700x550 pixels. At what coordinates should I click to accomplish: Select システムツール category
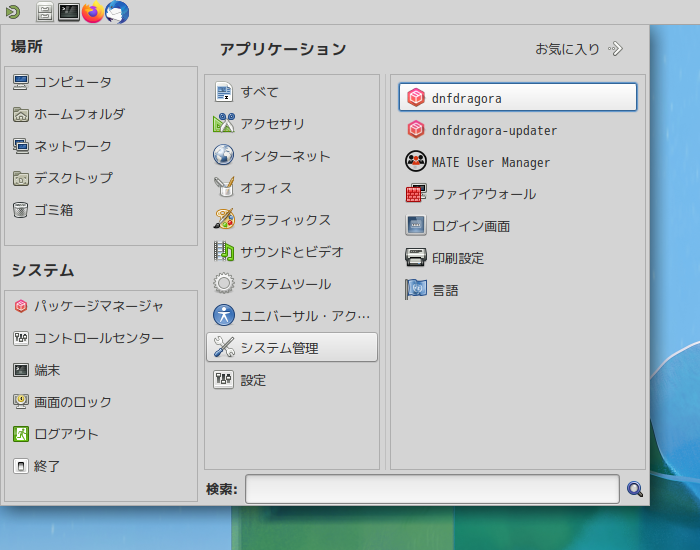click(x=292, y=284)
